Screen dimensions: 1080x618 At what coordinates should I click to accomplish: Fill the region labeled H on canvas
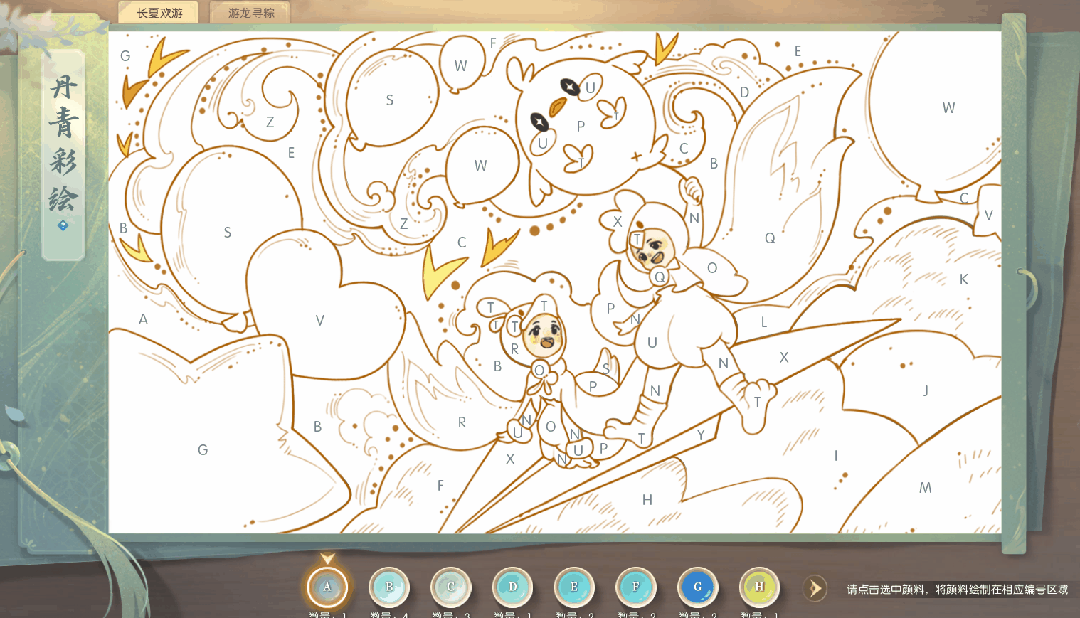[x=647, y=499]
